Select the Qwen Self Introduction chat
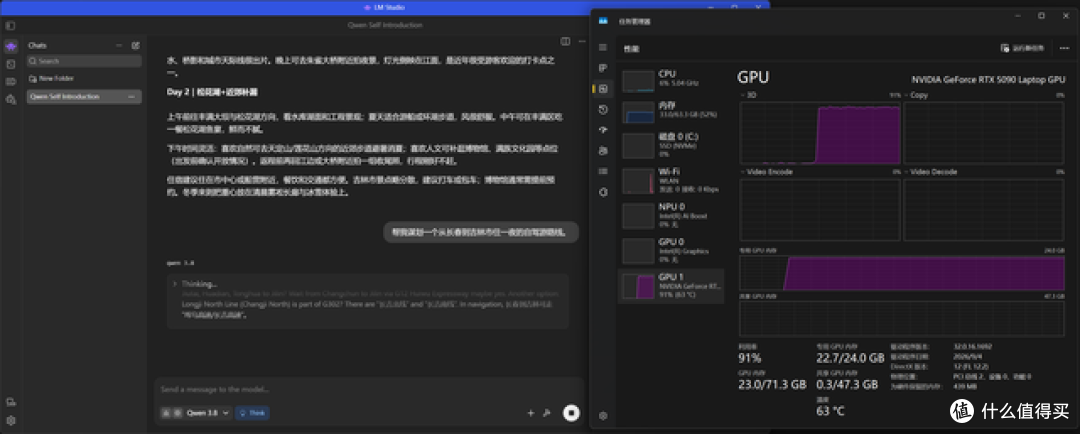 click(84, 97)
